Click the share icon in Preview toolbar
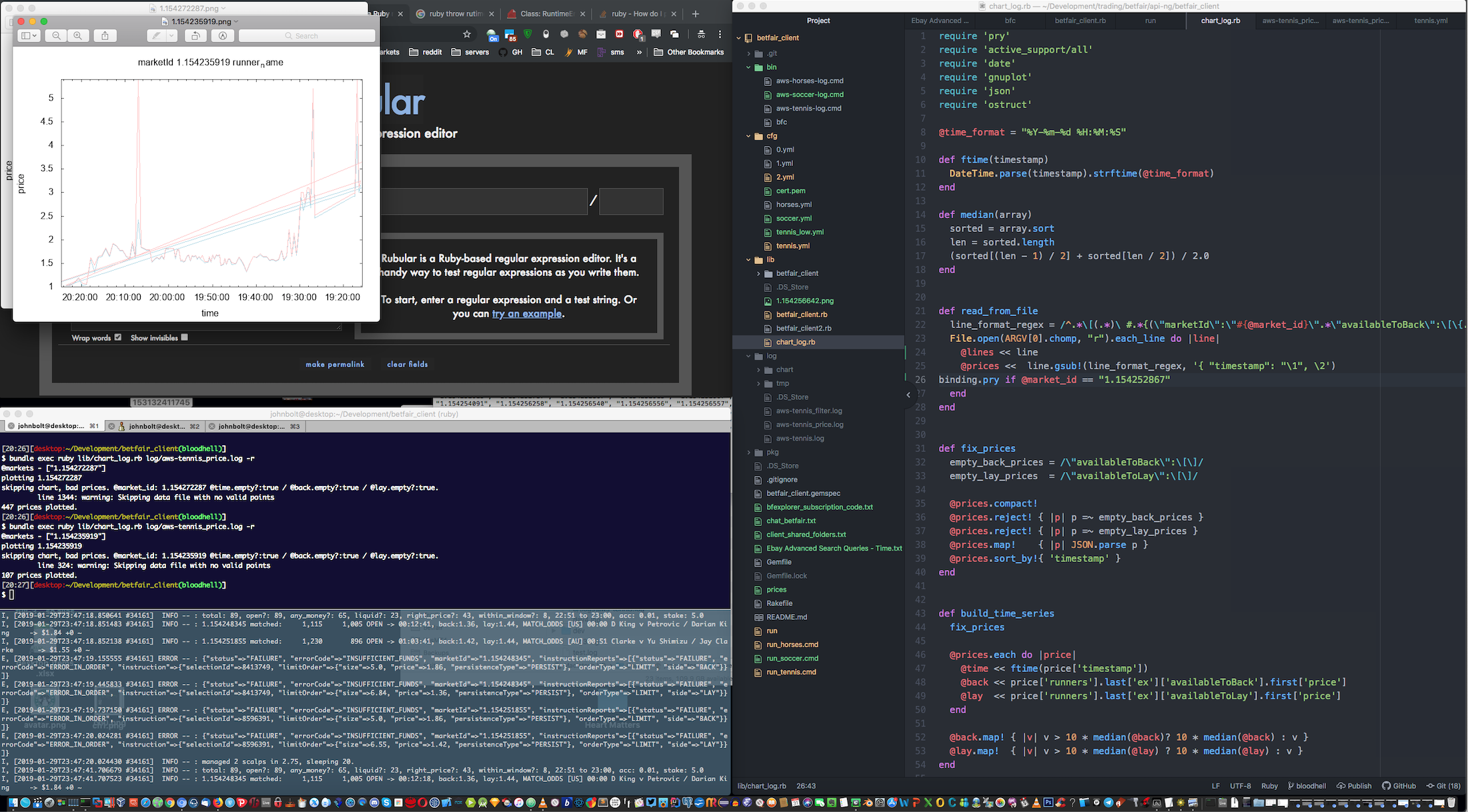 point(105,36)
